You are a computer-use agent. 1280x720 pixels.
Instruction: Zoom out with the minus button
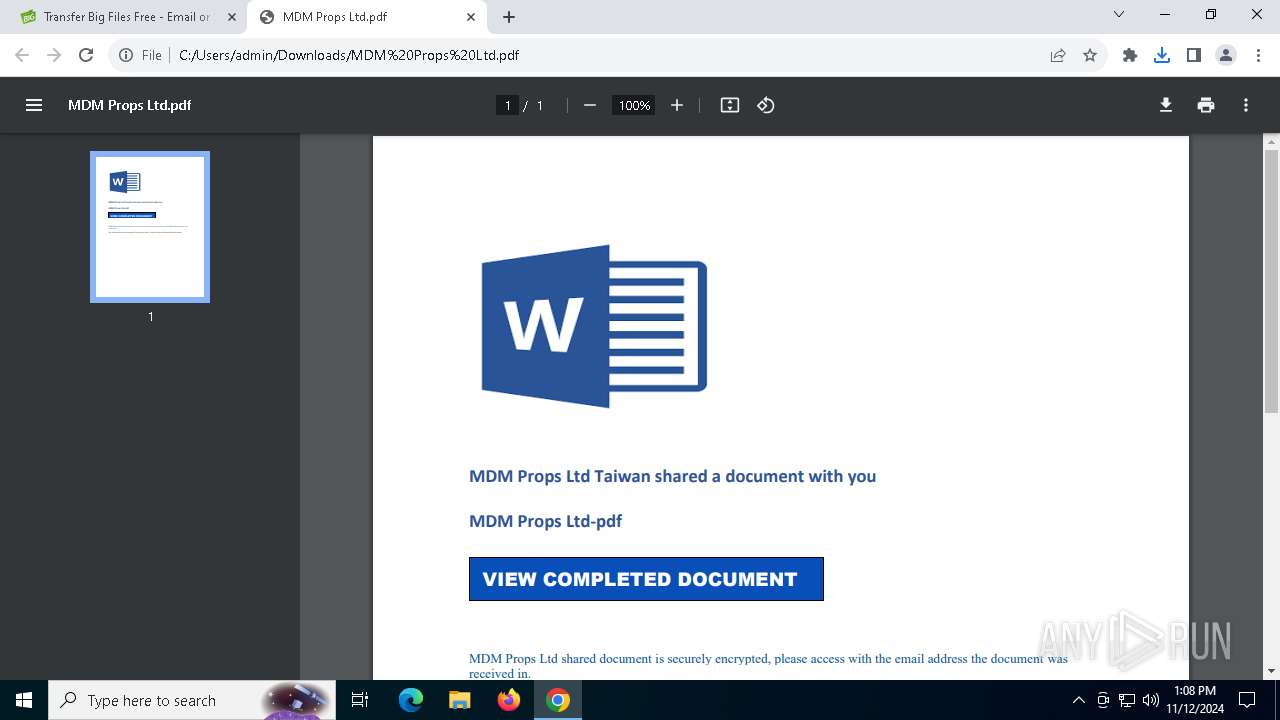pyautogui.click(x=590, y=105)
